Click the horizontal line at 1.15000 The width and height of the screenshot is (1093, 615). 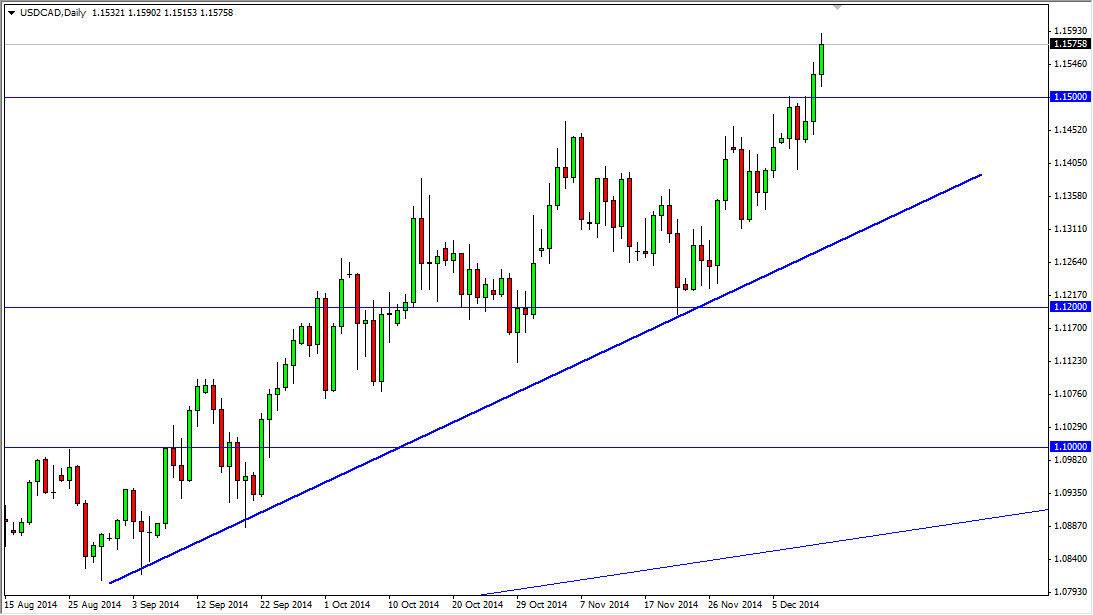point(300,96)
